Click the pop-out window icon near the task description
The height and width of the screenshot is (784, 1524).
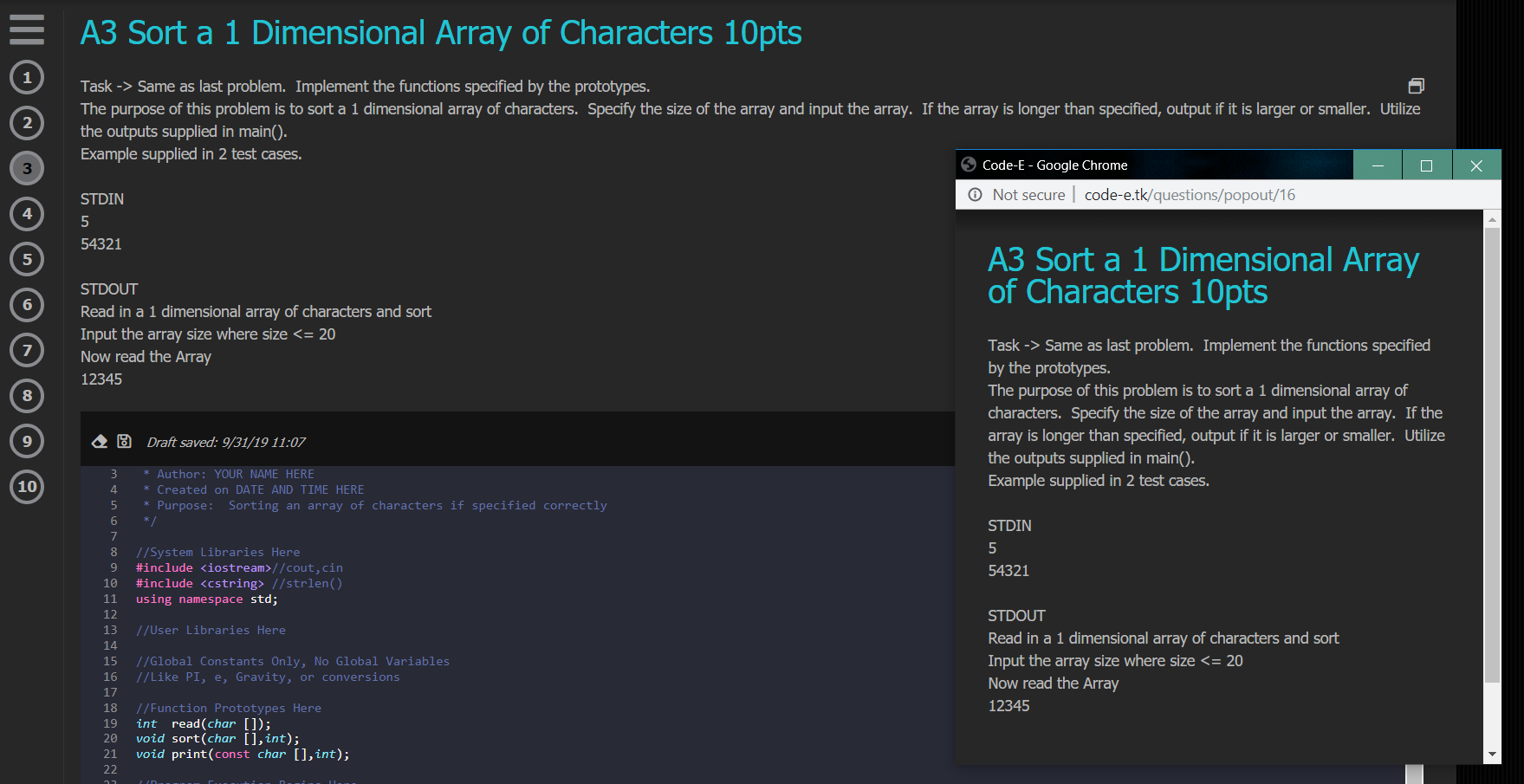[x=1417, y=86]
